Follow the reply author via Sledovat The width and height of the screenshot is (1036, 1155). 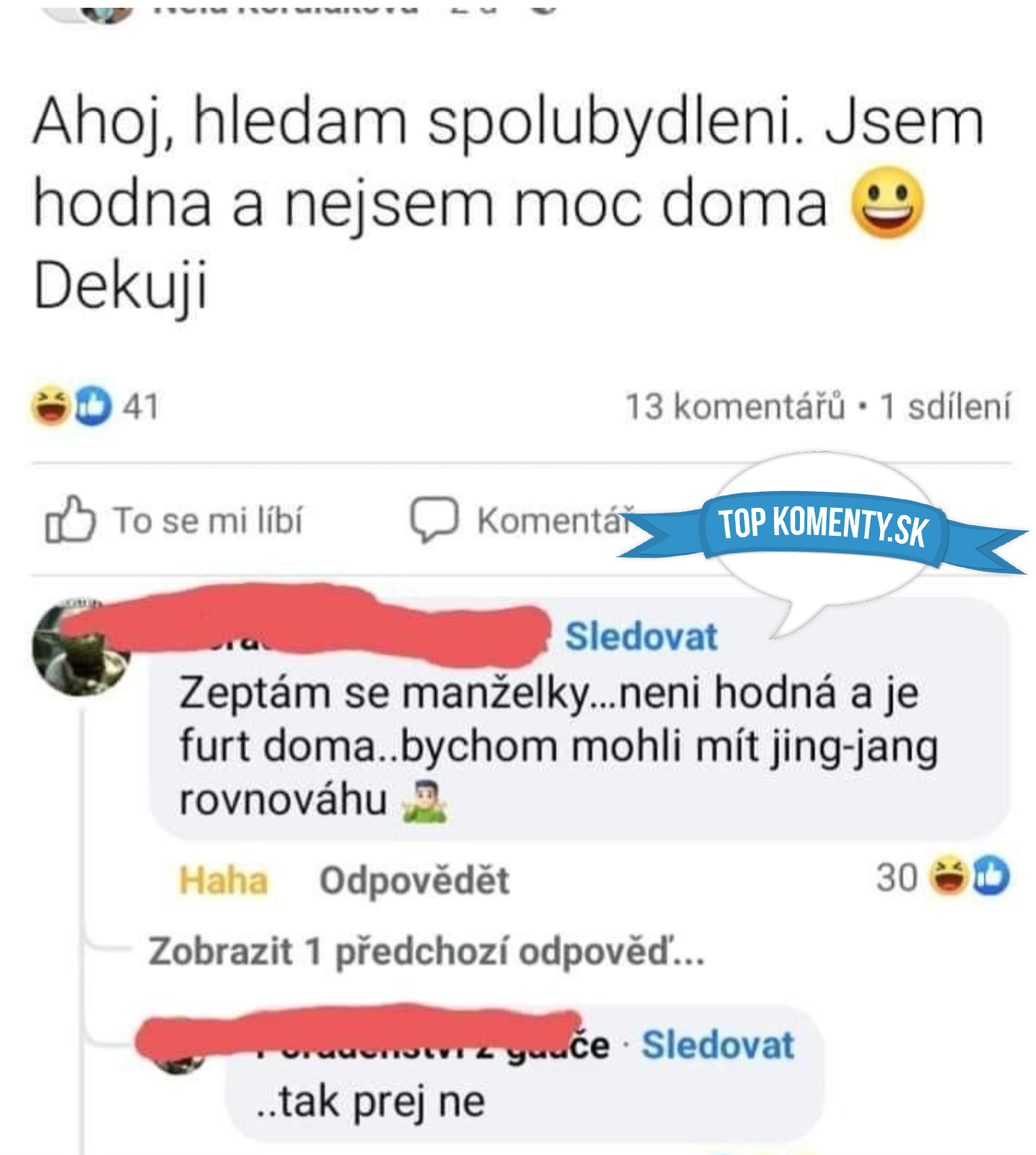click(717, 1045)
